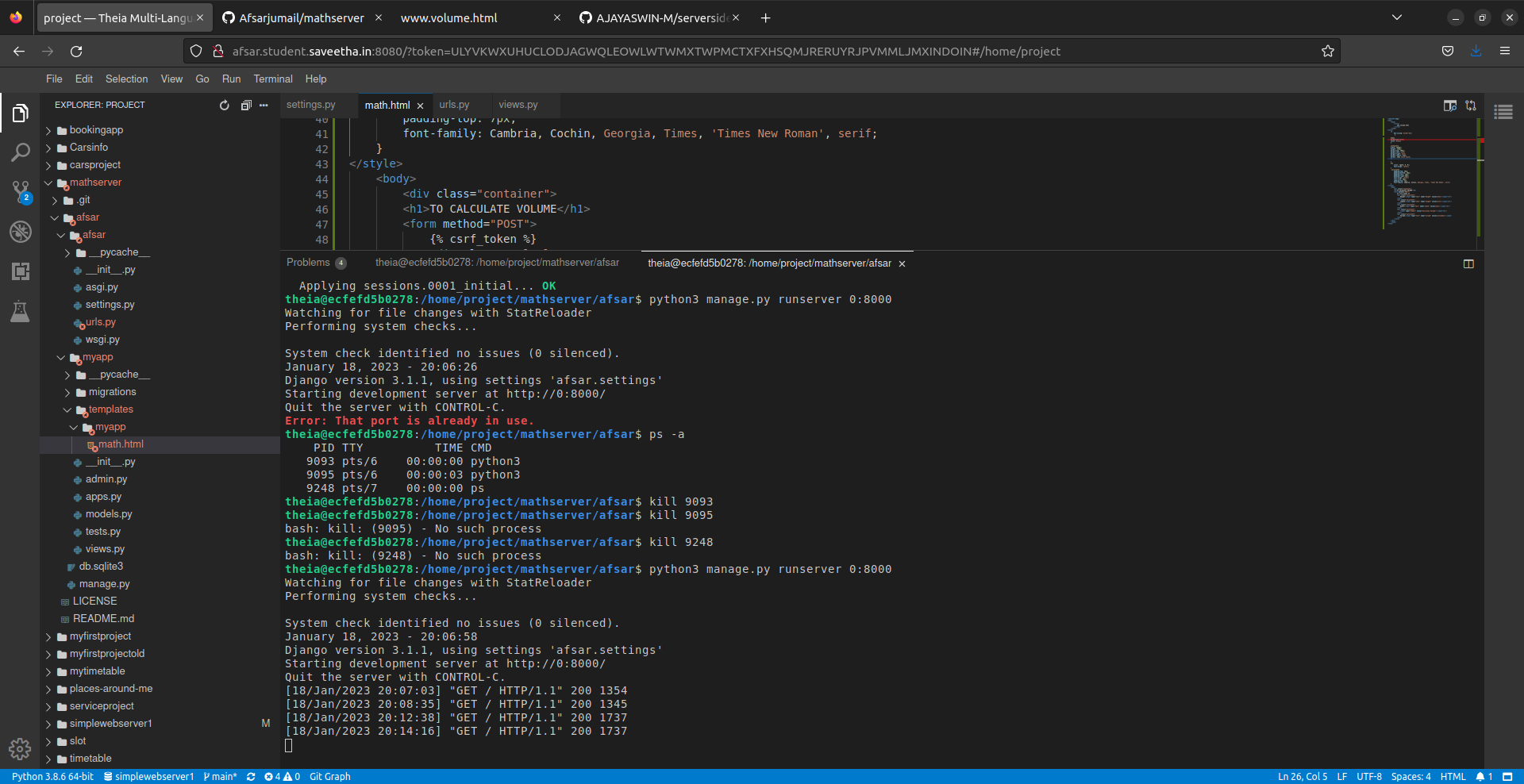This screenshot has width=1524, height=784.
Task: Open the Terminal menu
Action: pyautogui.click(x=272, y=79)
